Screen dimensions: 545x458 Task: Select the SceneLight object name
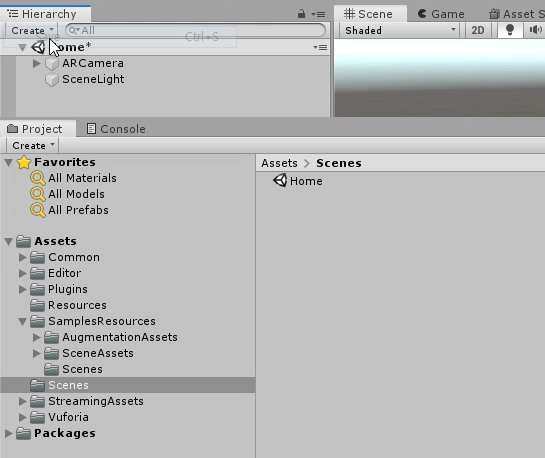tap(93, 79)
